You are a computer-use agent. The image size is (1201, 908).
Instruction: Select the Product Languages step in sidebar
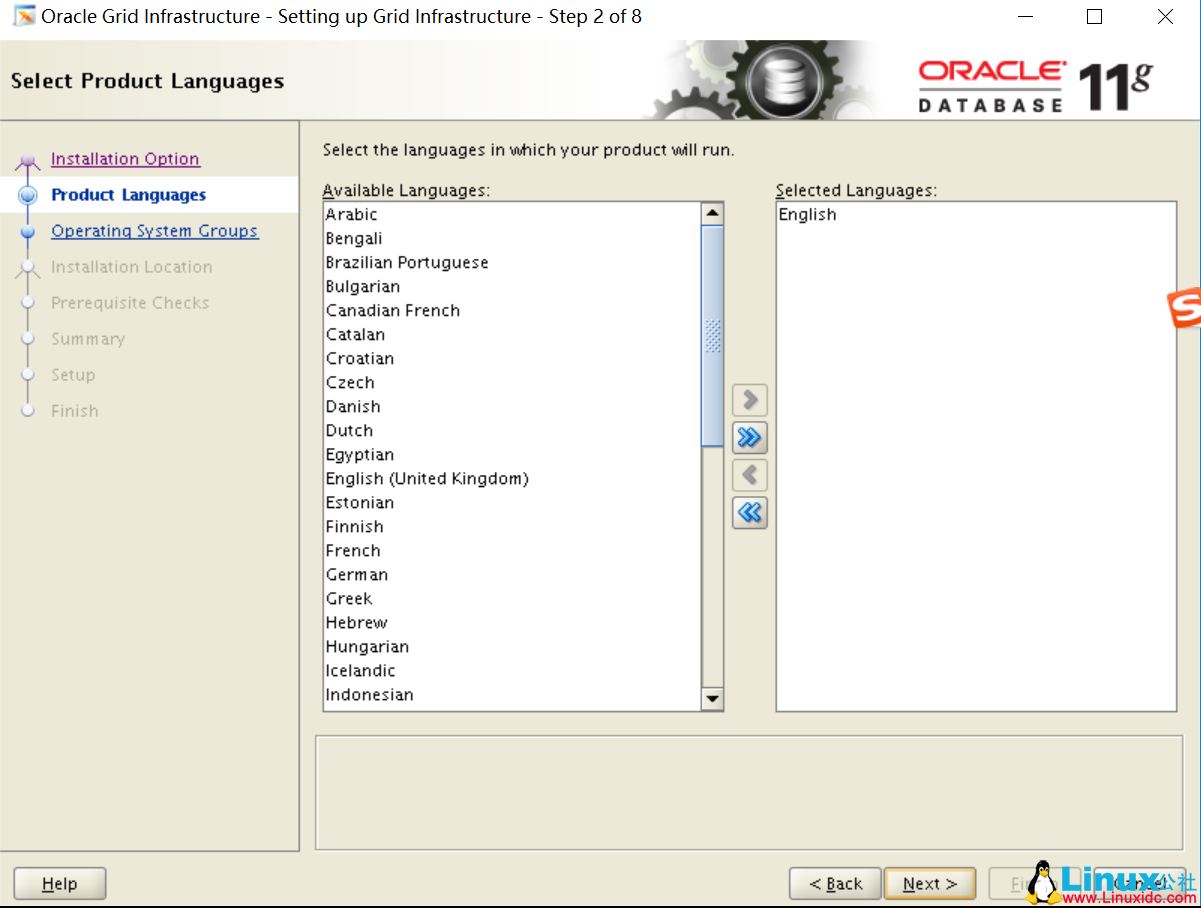click(129, 194)
